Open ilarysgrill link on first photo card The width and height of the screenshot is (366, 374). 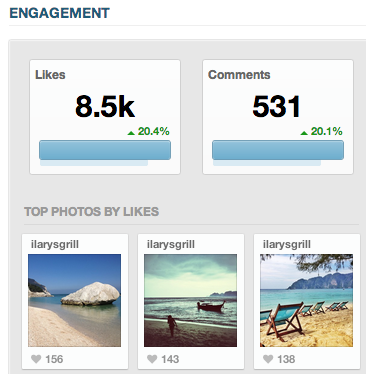(55, 245)
